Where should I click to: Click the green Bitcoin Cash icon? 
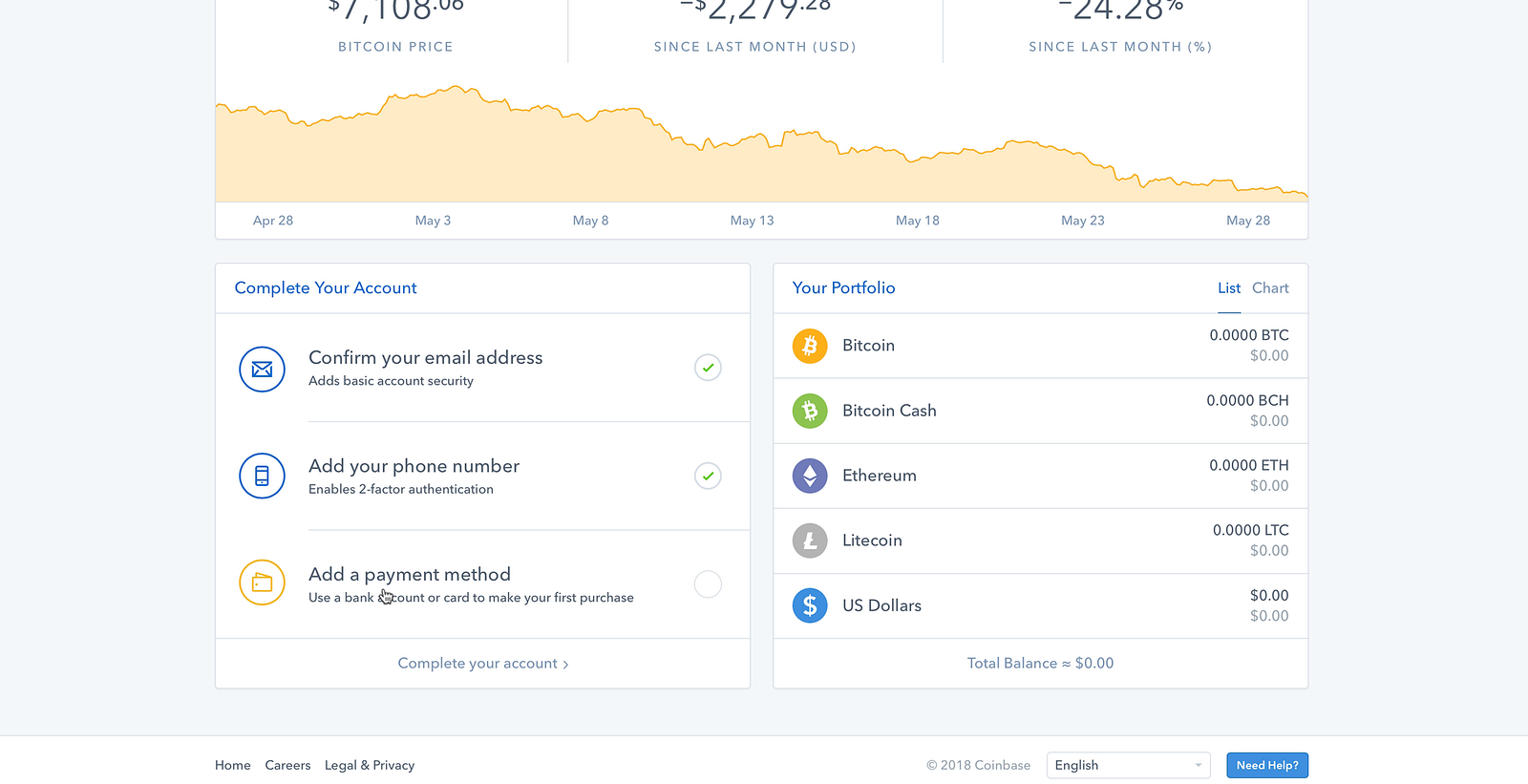(x=810, y=411)
